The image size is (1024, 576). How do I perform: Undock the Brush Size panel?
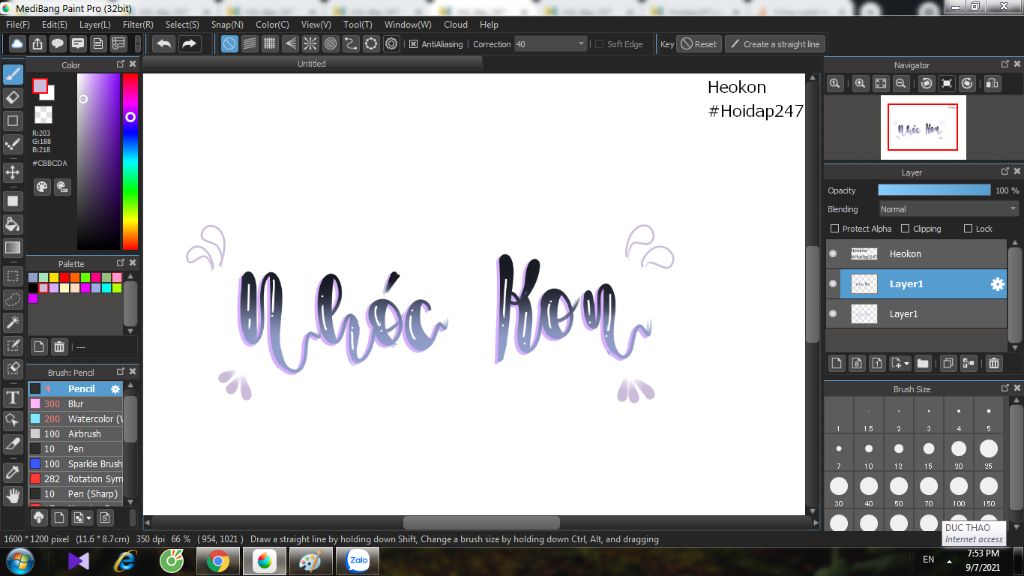point(1004,388)
